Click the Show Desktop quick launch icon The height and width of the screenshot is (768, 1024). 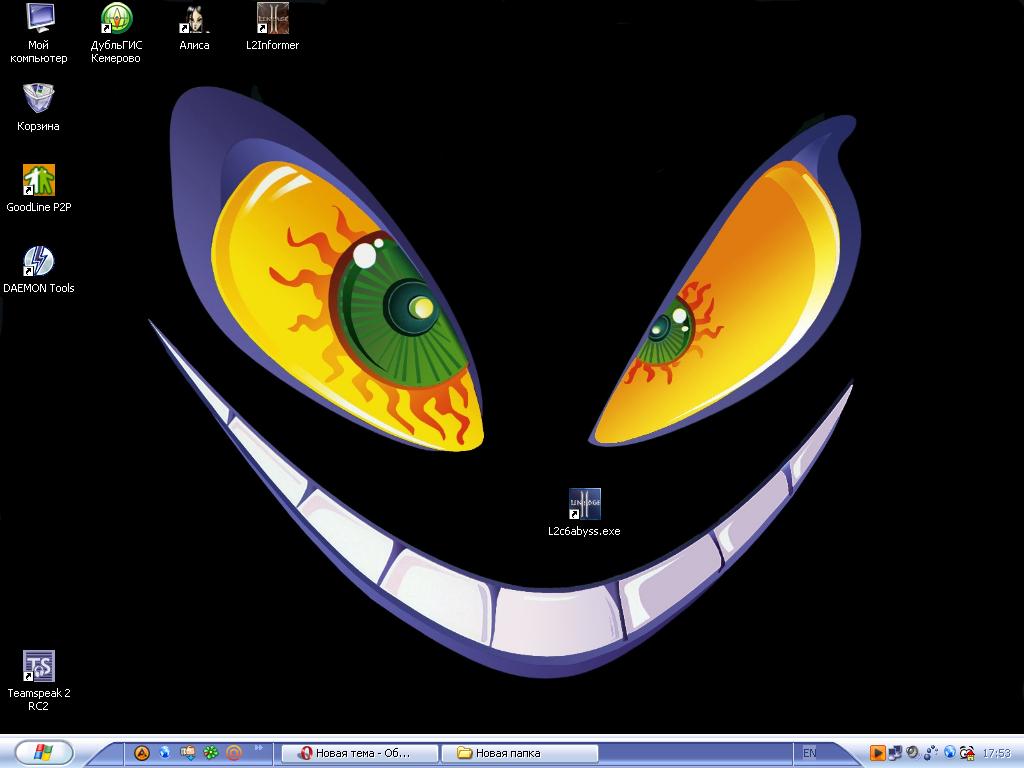(x=188, y=753)
